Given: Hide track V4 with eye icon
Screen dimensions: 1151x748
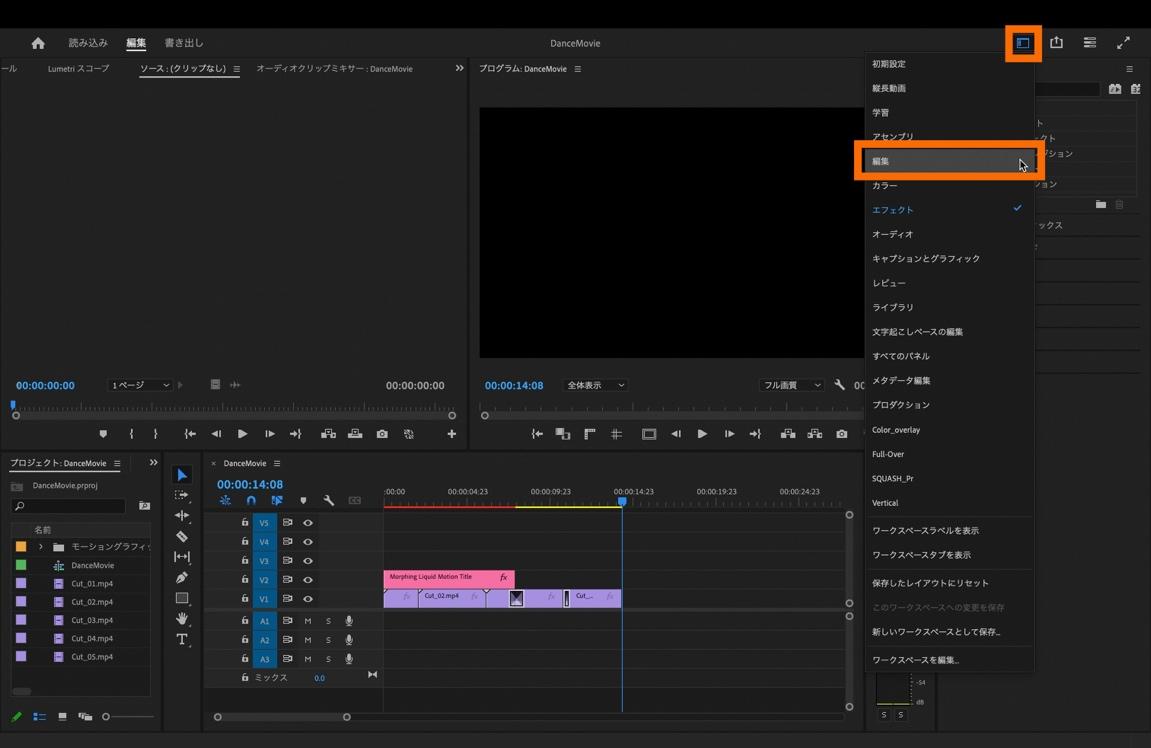Looking at the screenshot, I should [308, 542].
